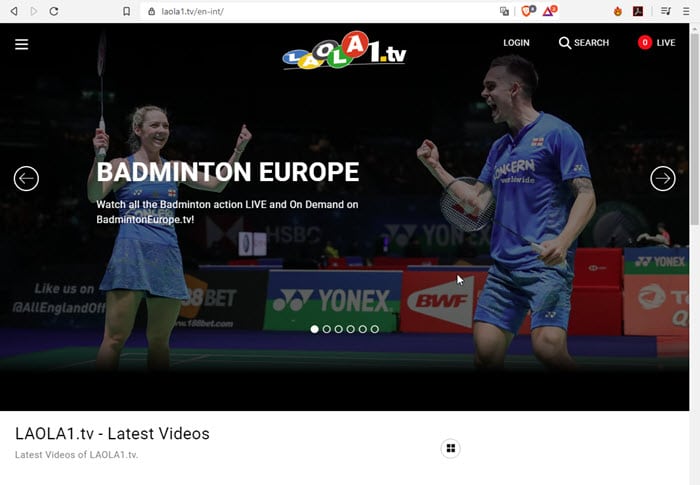Open the site hamburger menu

click(x=21, y=44)
